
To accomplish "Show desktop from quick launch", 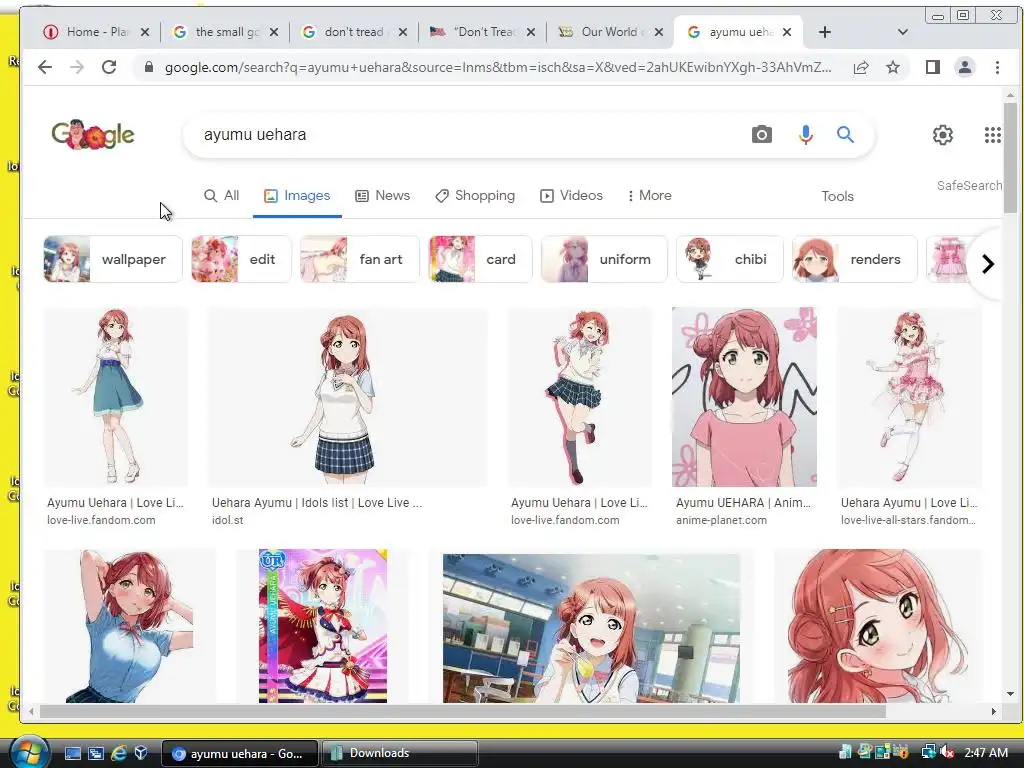I will click(73, 753).
